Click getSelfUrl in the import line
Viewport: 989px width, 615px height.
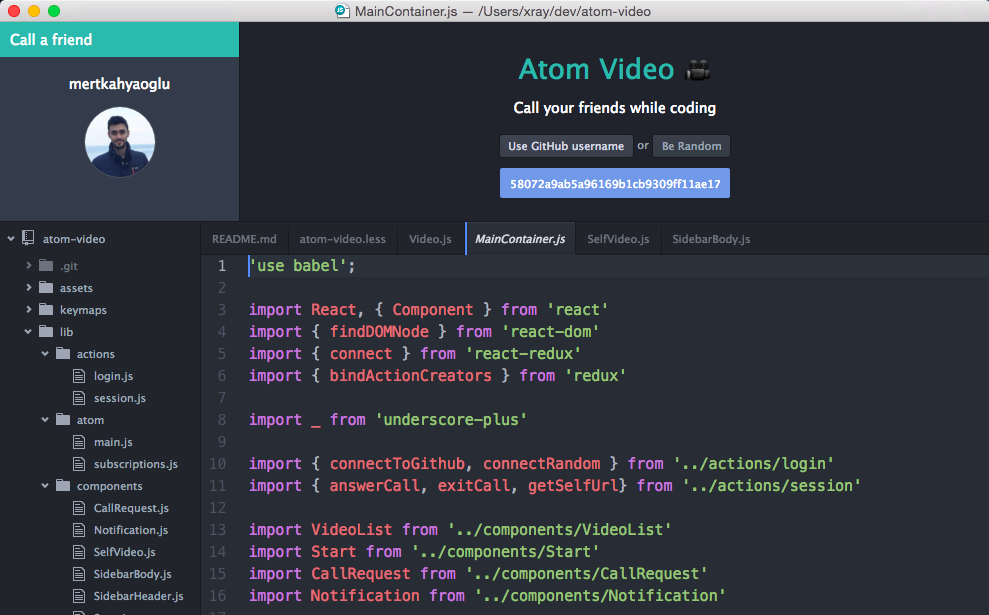[x=573, y=486]
